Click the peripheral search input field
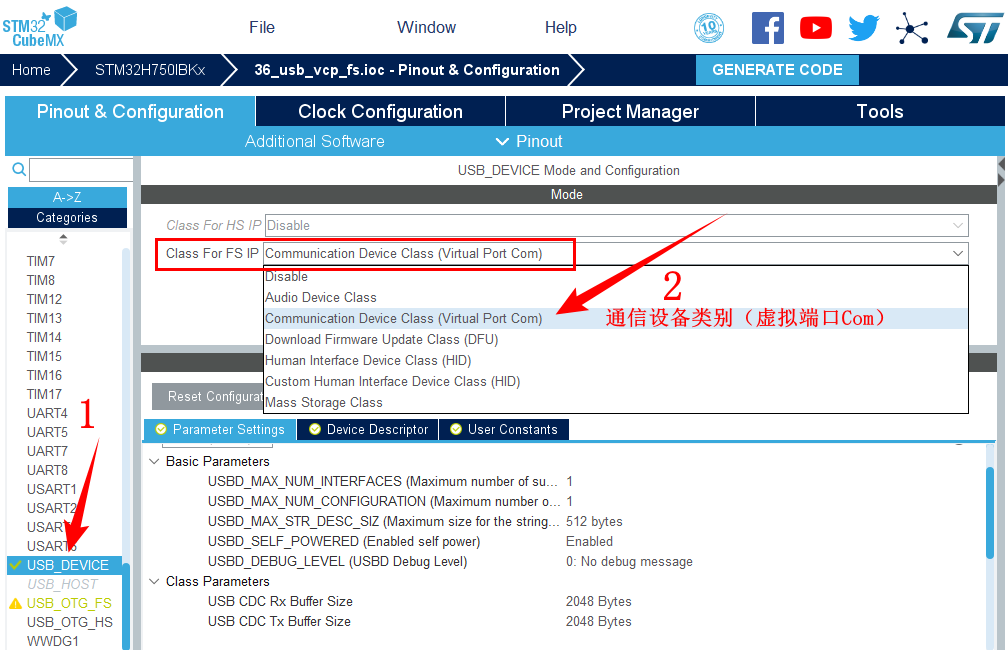This screenshot has height=650, width=1008. coord(82,170)
